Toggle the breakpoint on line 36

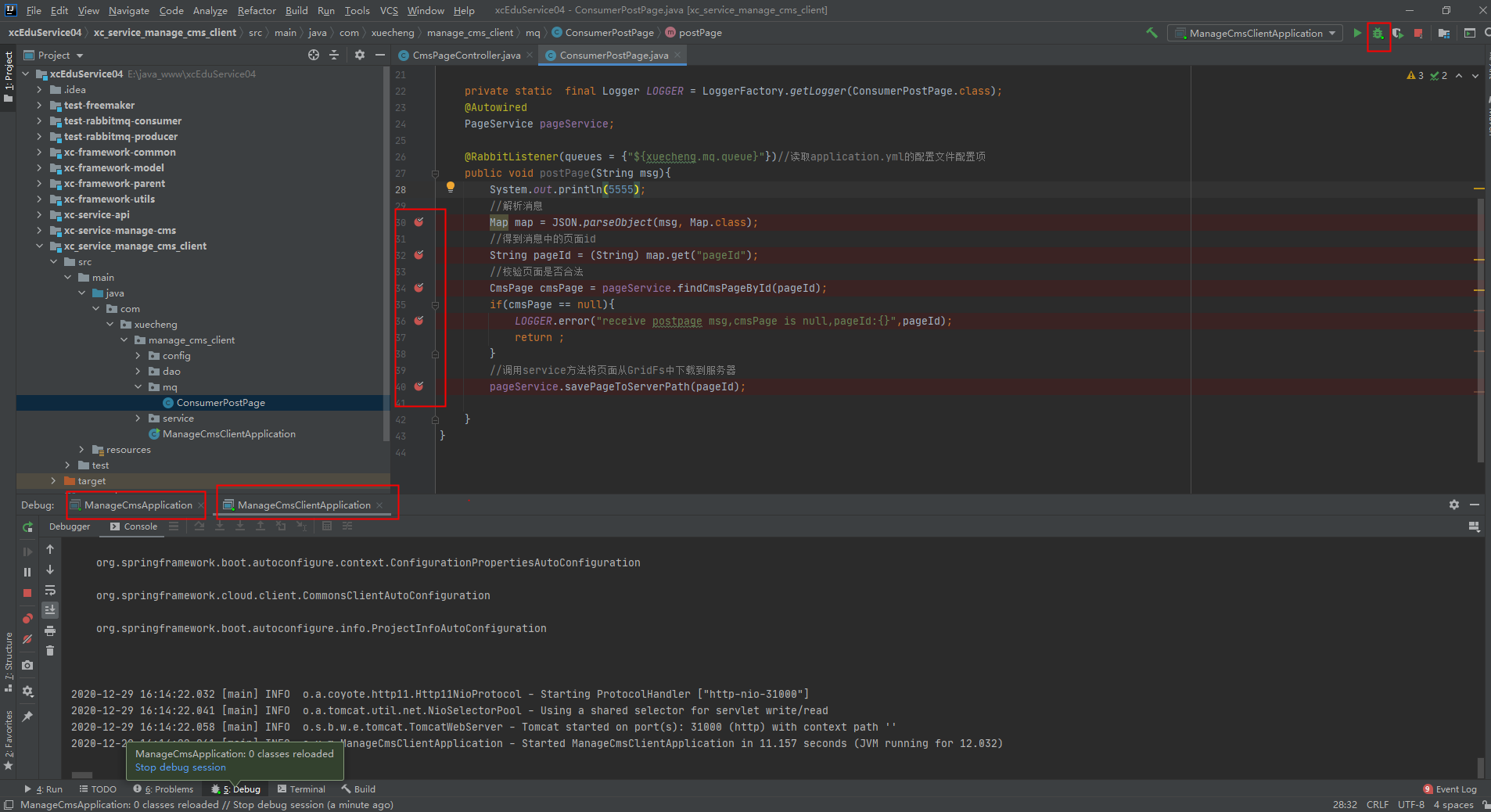coord(419,322)
